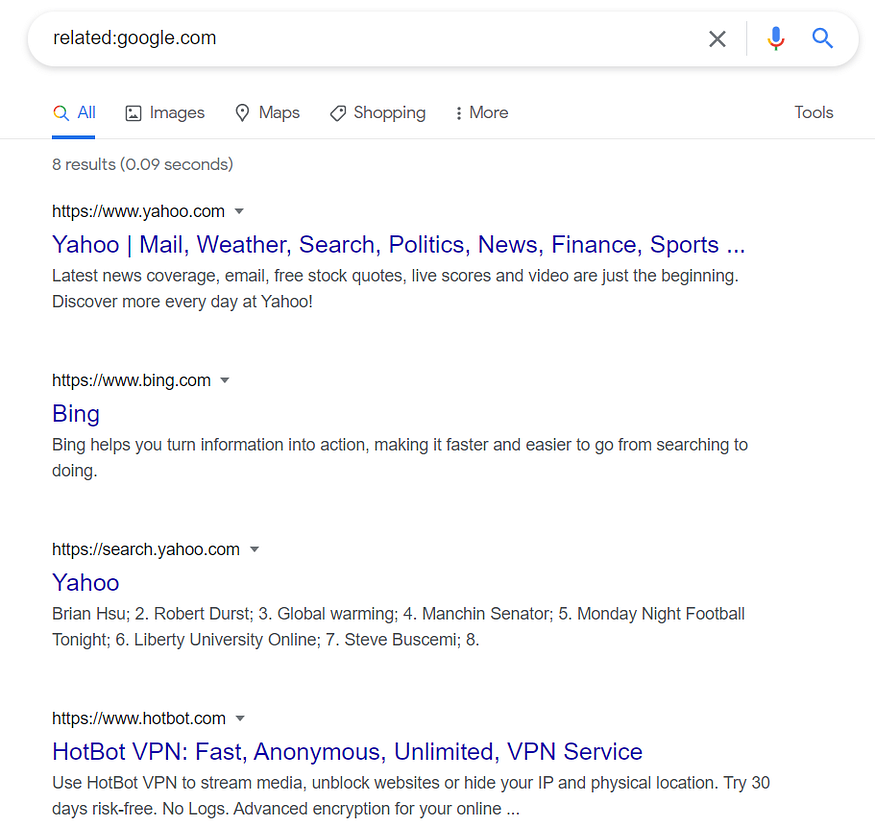This screenshot has height=828, width=875.
Task: Expand the dropdown arrow beside www.hotbot.com URL
Action: coord(240,719)
